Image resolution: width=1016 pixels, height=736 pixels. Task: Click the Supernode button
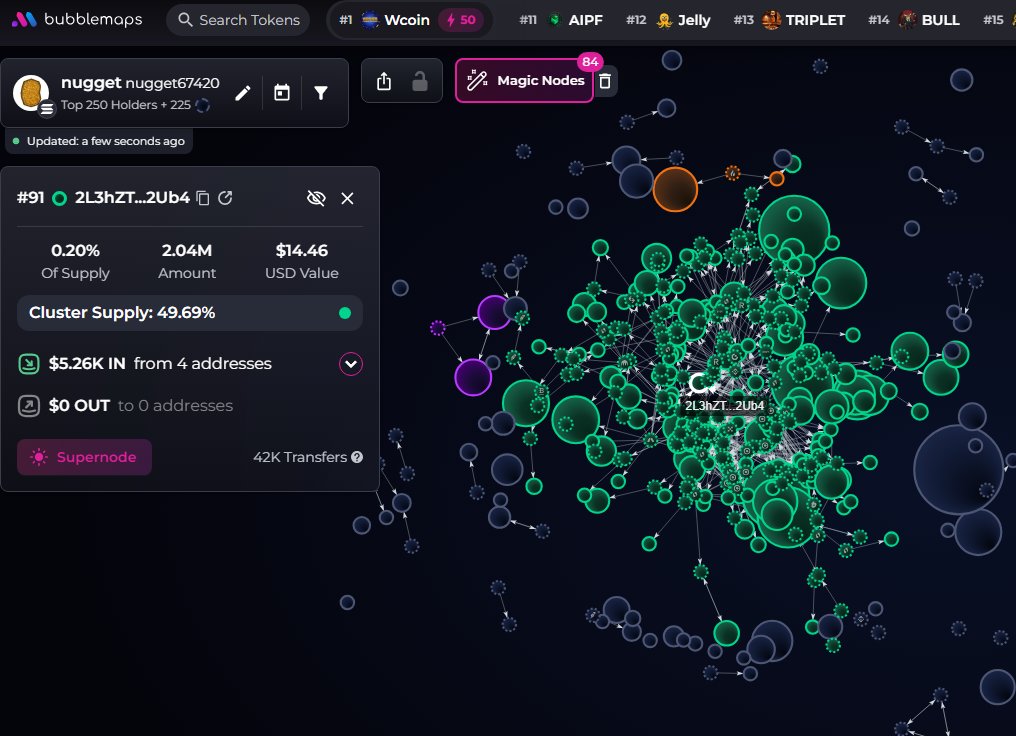click(84, 457)
